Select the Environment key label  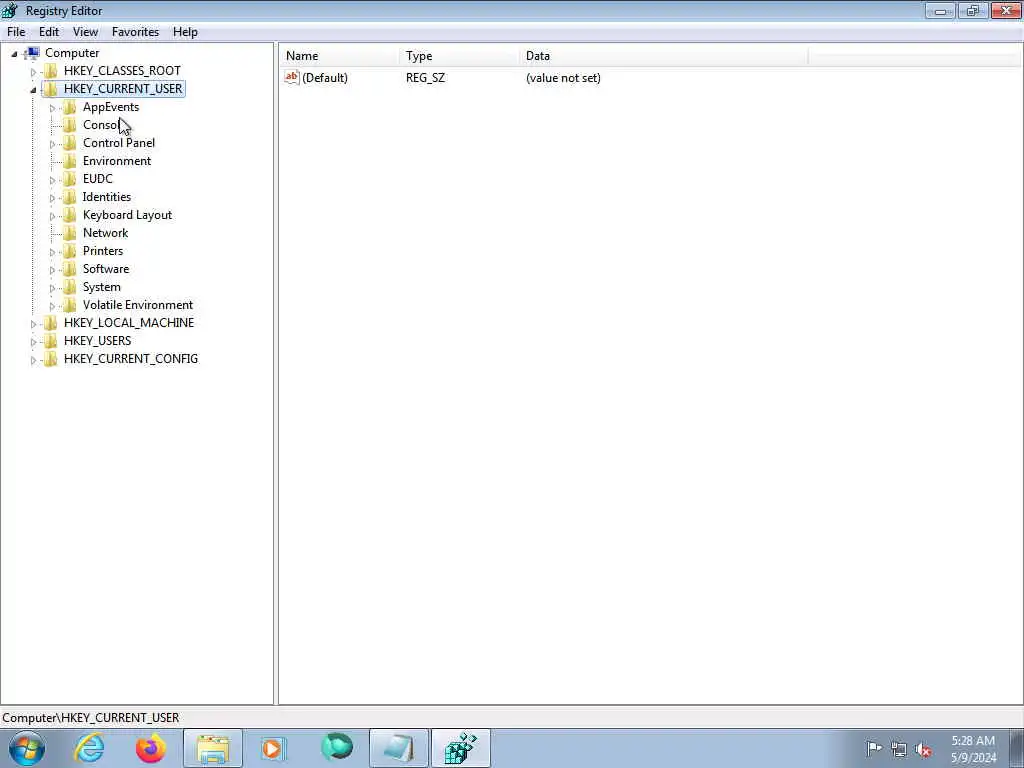[x=117, y=161]
